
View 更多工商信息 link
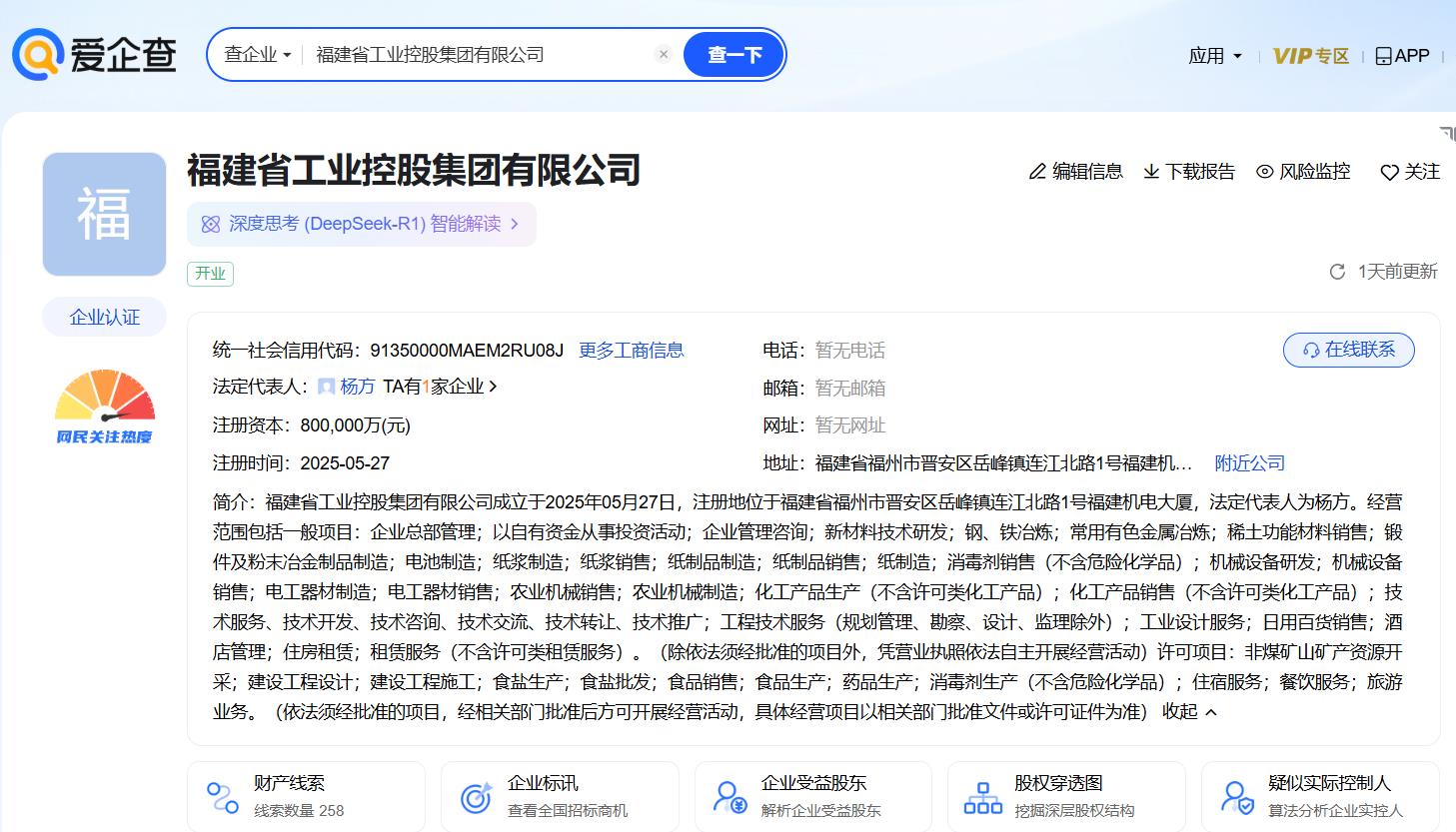pyautogui.click(x=632, y=351)
